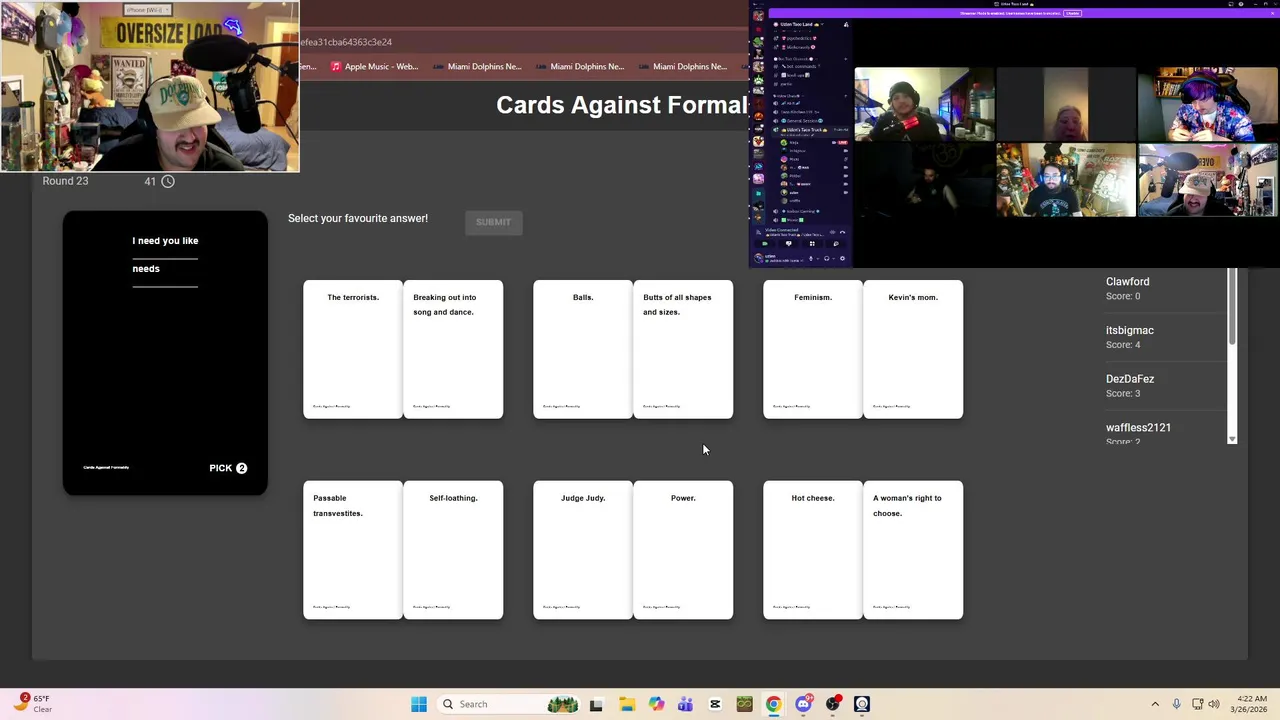Toggle Discord camera on or off
Image resolution: width=1280 pixels, height=720 pixels.
tap(765, 244)
